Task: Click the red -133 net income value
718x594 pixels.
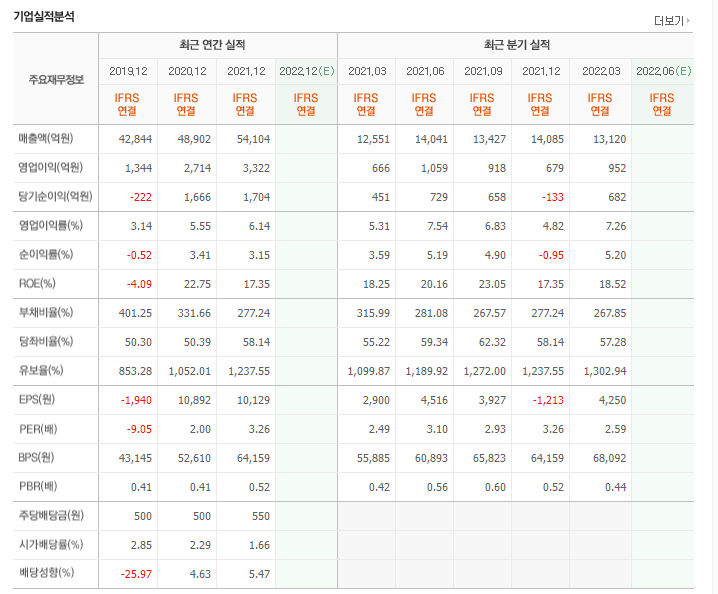Action: [x=553, y=197]
